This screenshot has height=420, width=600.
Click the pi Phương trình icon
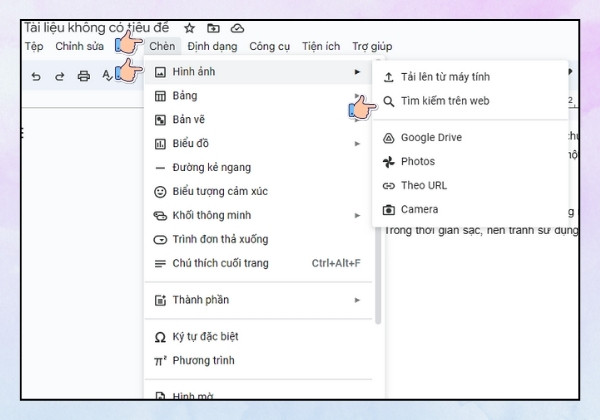[160, 361]
